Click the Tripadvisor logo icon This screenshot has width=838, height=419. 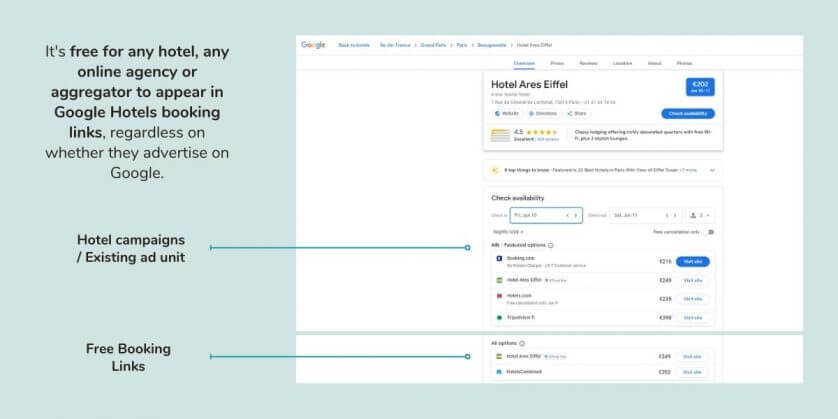click(498, 317)
